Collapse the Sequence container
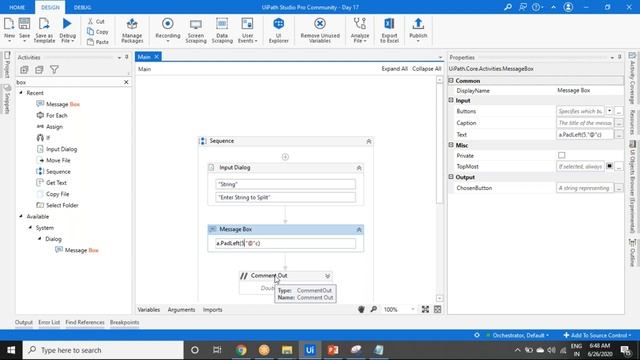 pos(369,141)
